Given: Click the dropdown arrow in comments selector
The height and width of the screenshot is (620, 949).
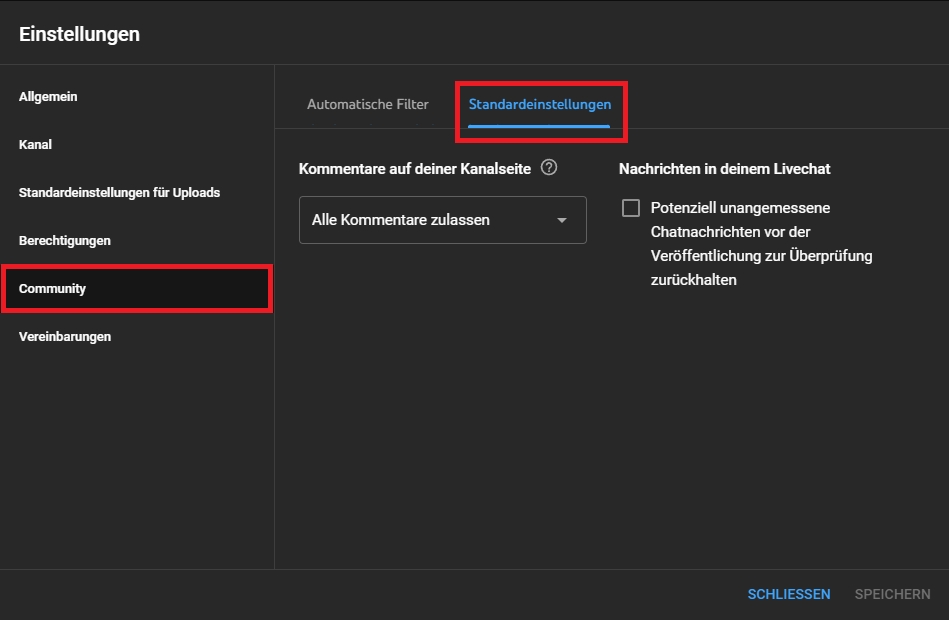Looking at the screenshot, I should pos(562,220).
